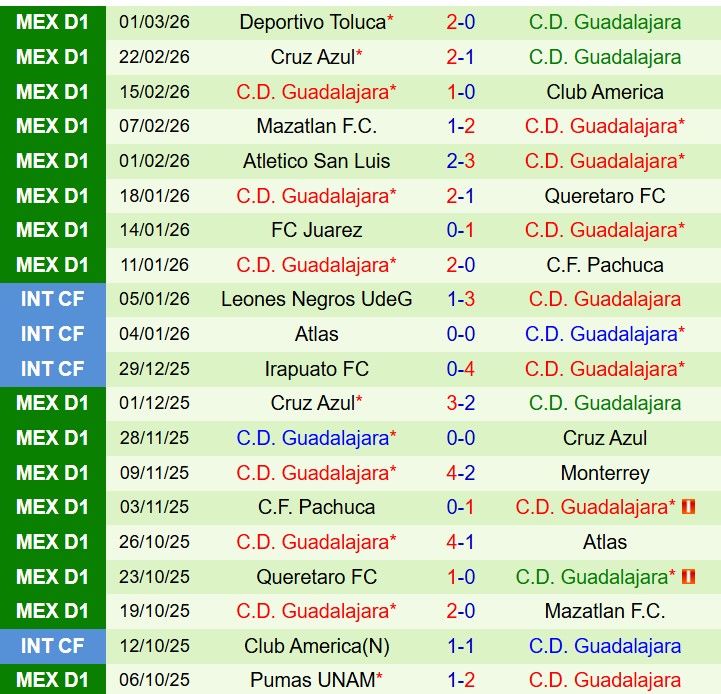
Task: Click the 3-2 score result
Action: [461, 404]
